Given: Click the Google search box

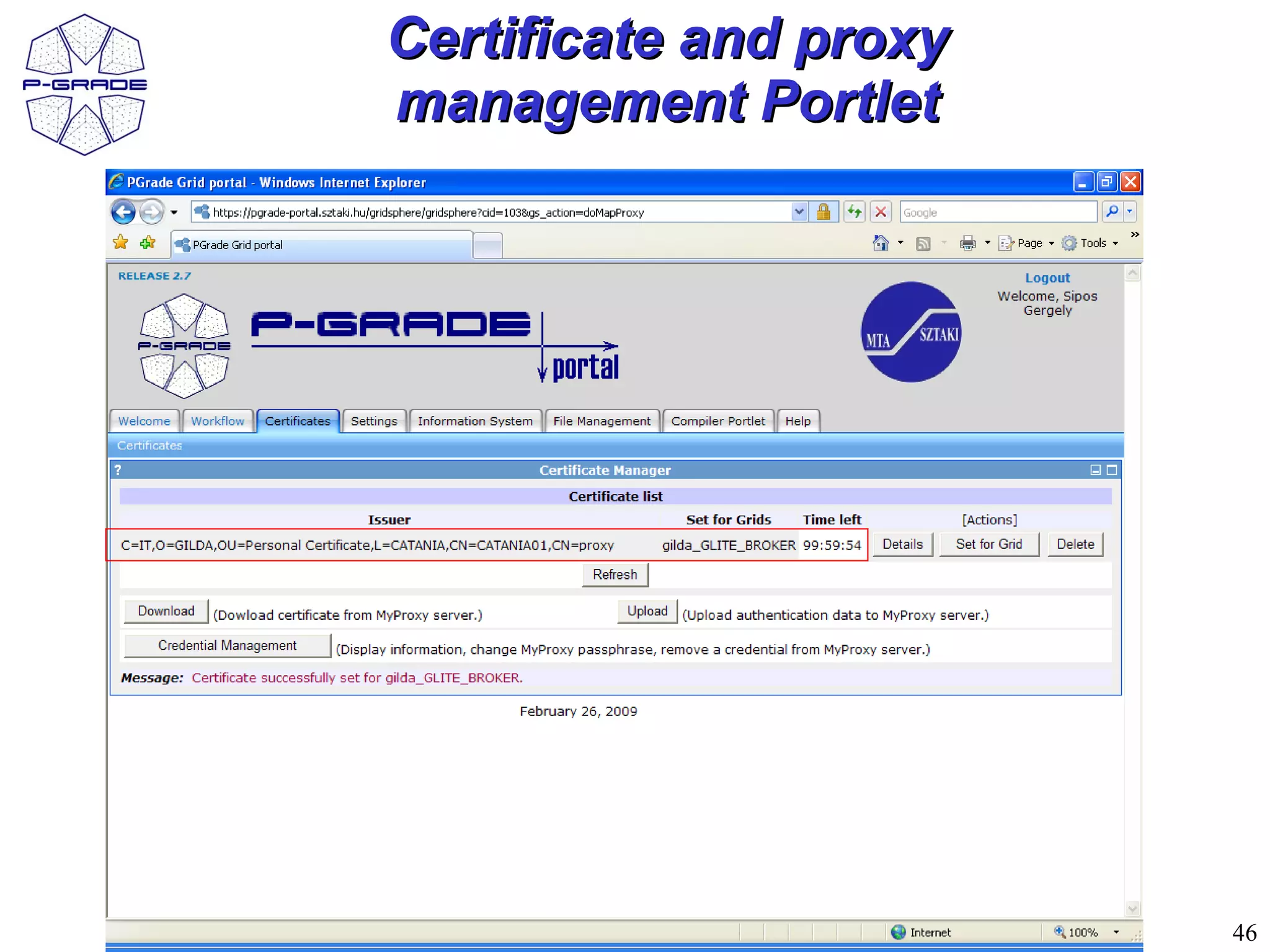Looking at the screenshot, I should (x=998, y=212).
